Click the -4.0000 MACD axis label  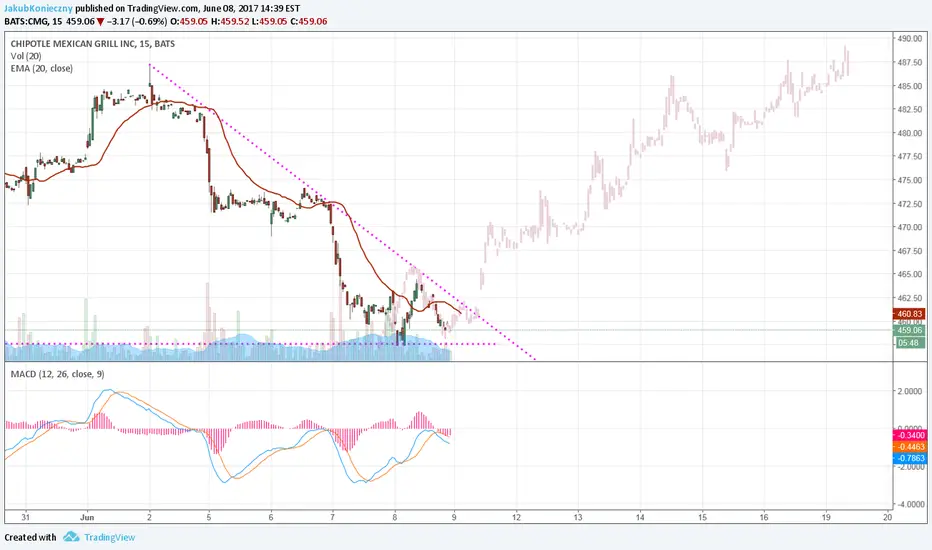click(x=911, y=504)
